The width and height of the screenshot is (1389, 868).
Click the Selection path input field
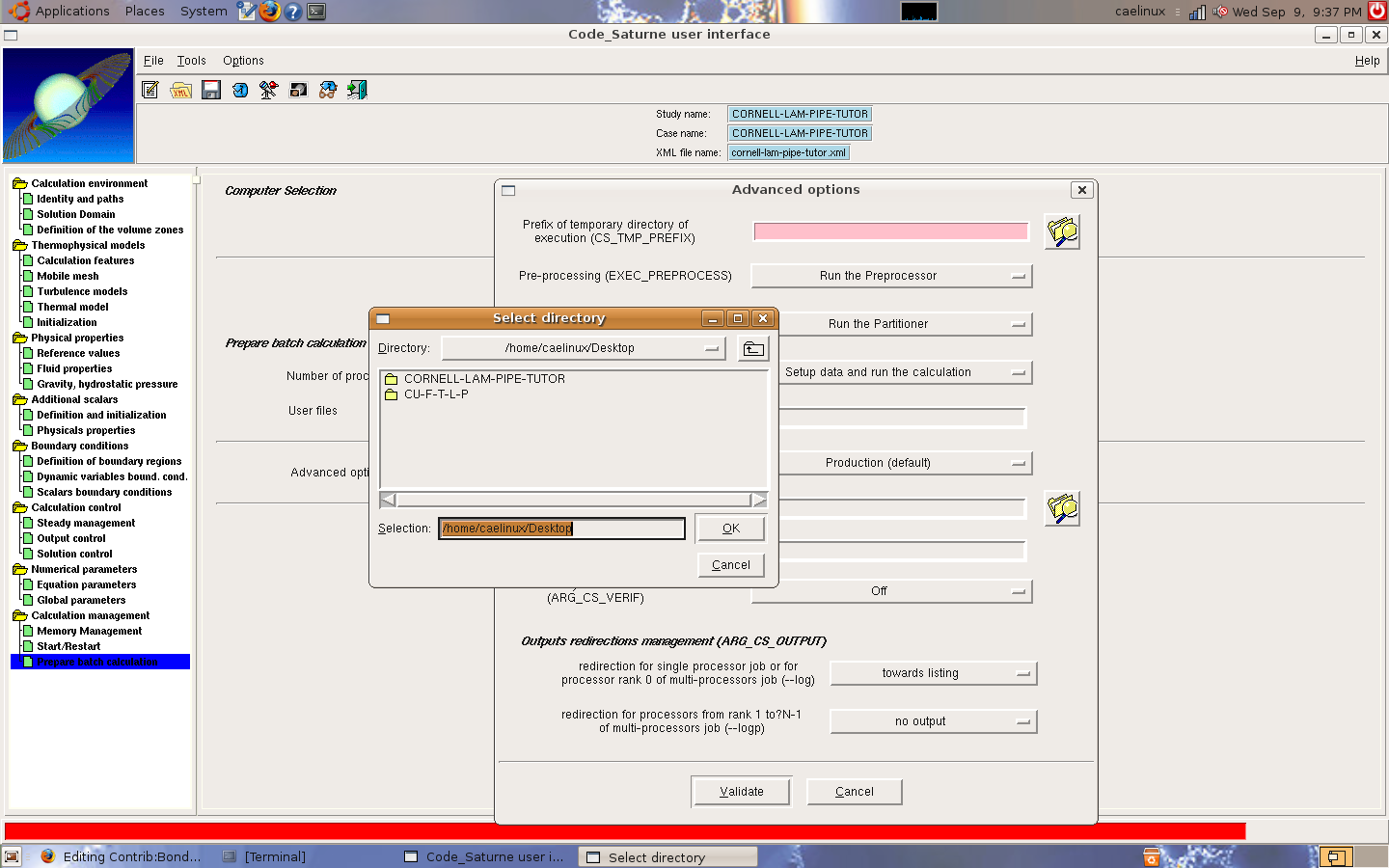(x=561, y=529)
